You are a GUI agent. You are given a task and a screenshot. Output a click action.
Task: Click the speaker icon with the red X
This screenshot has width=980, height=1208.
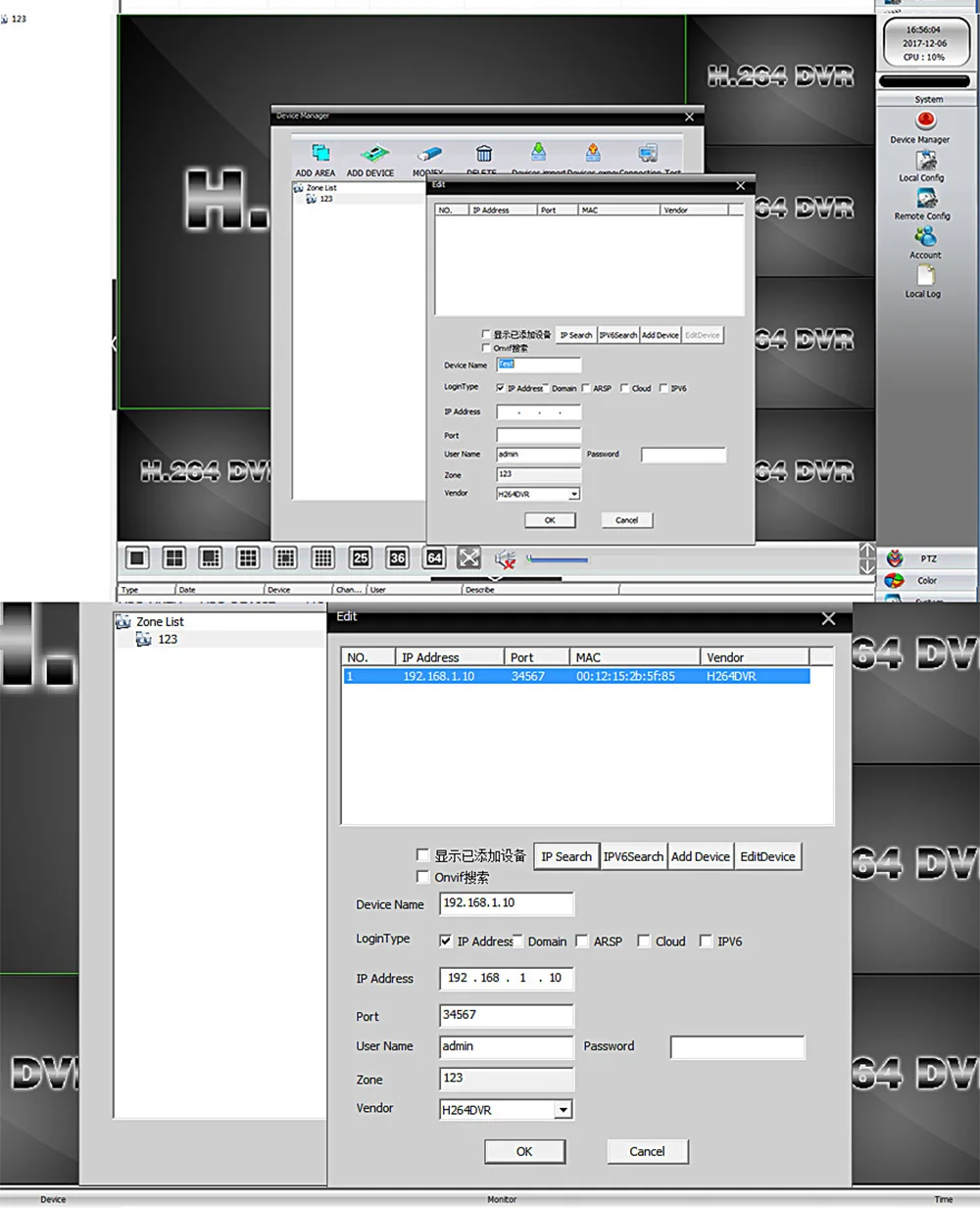point(505,559)
